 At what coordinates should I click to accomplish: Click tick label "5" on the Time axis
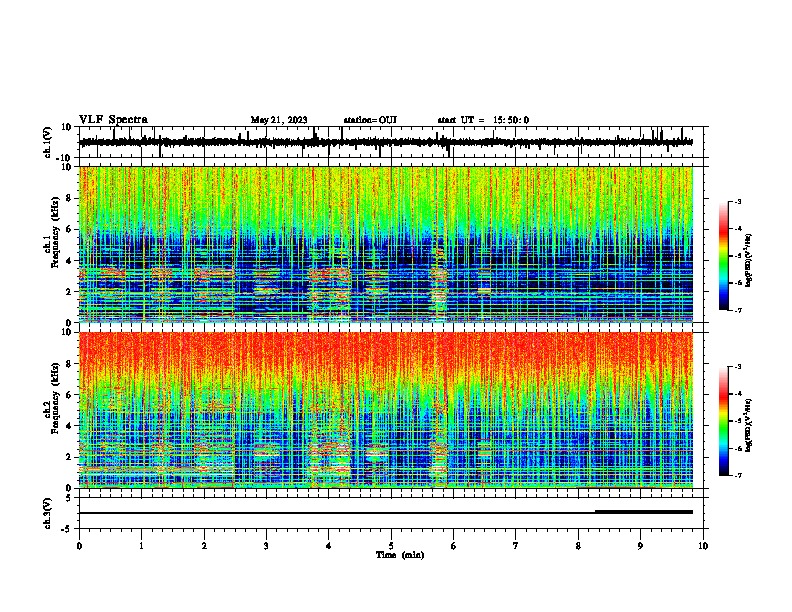click(x=391, y=546)
